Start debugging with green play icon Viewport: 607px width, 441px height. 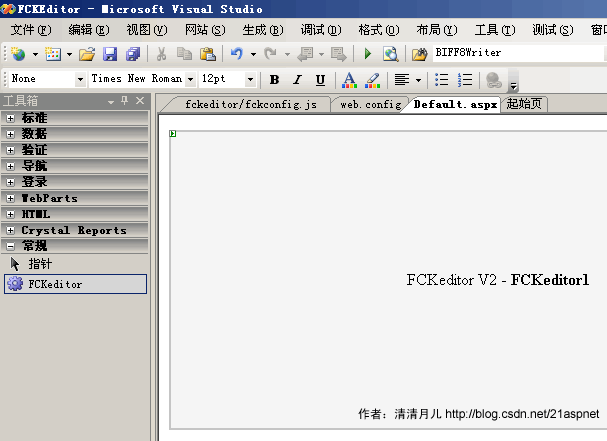click(x=368, y=53)
